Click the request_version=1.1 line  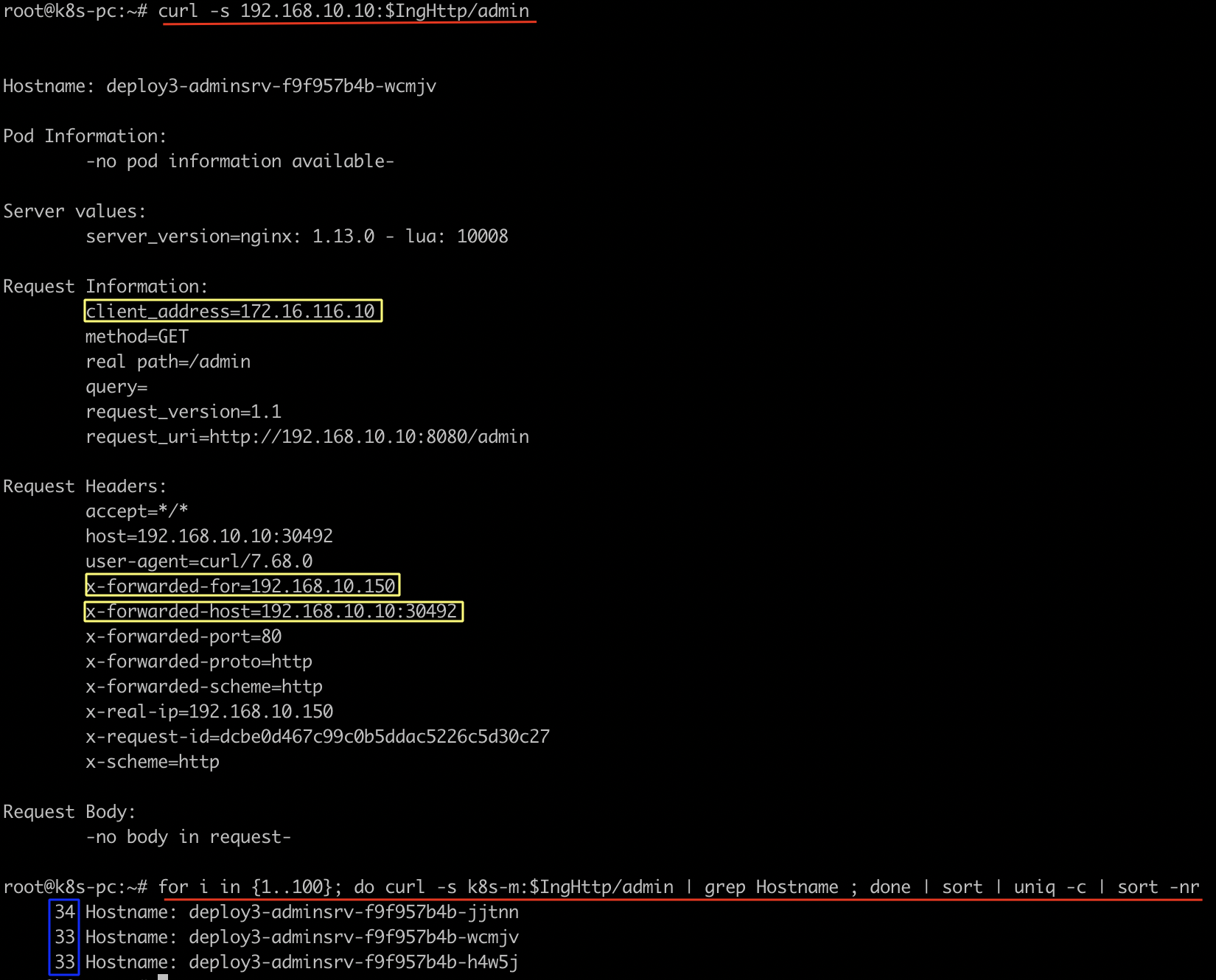click(184, 412)
